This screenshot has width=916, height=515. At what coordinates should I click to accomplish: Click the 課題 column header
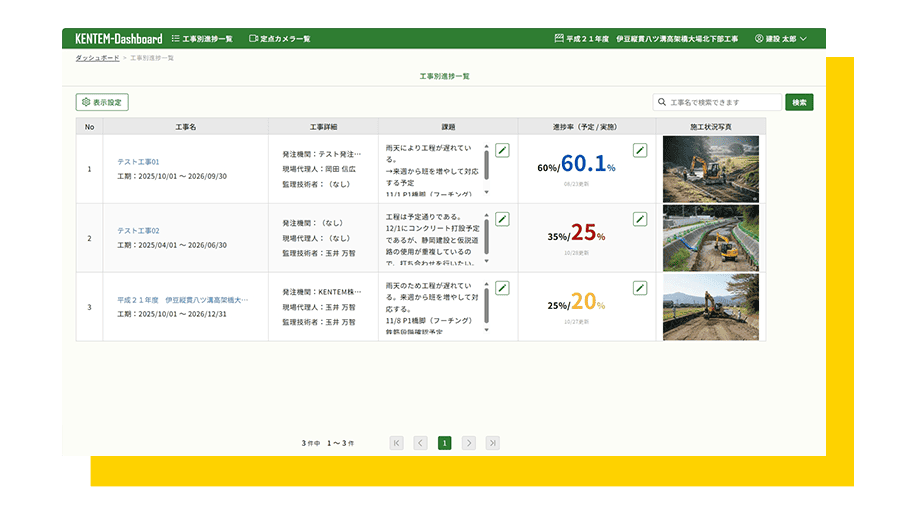tap(448, 127)
